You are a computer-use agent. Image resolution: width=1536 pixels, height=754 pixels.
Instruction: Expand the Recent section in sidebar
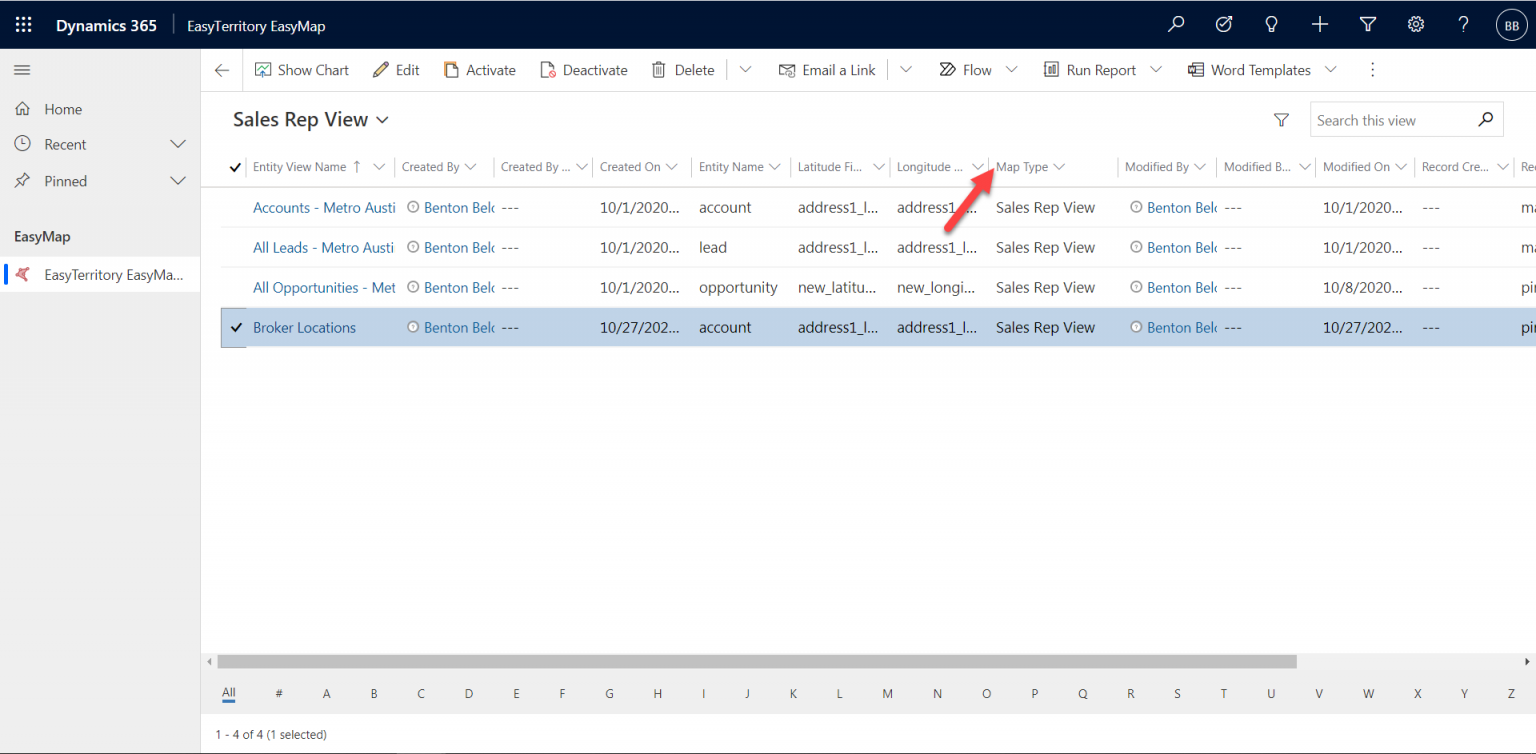178,144
